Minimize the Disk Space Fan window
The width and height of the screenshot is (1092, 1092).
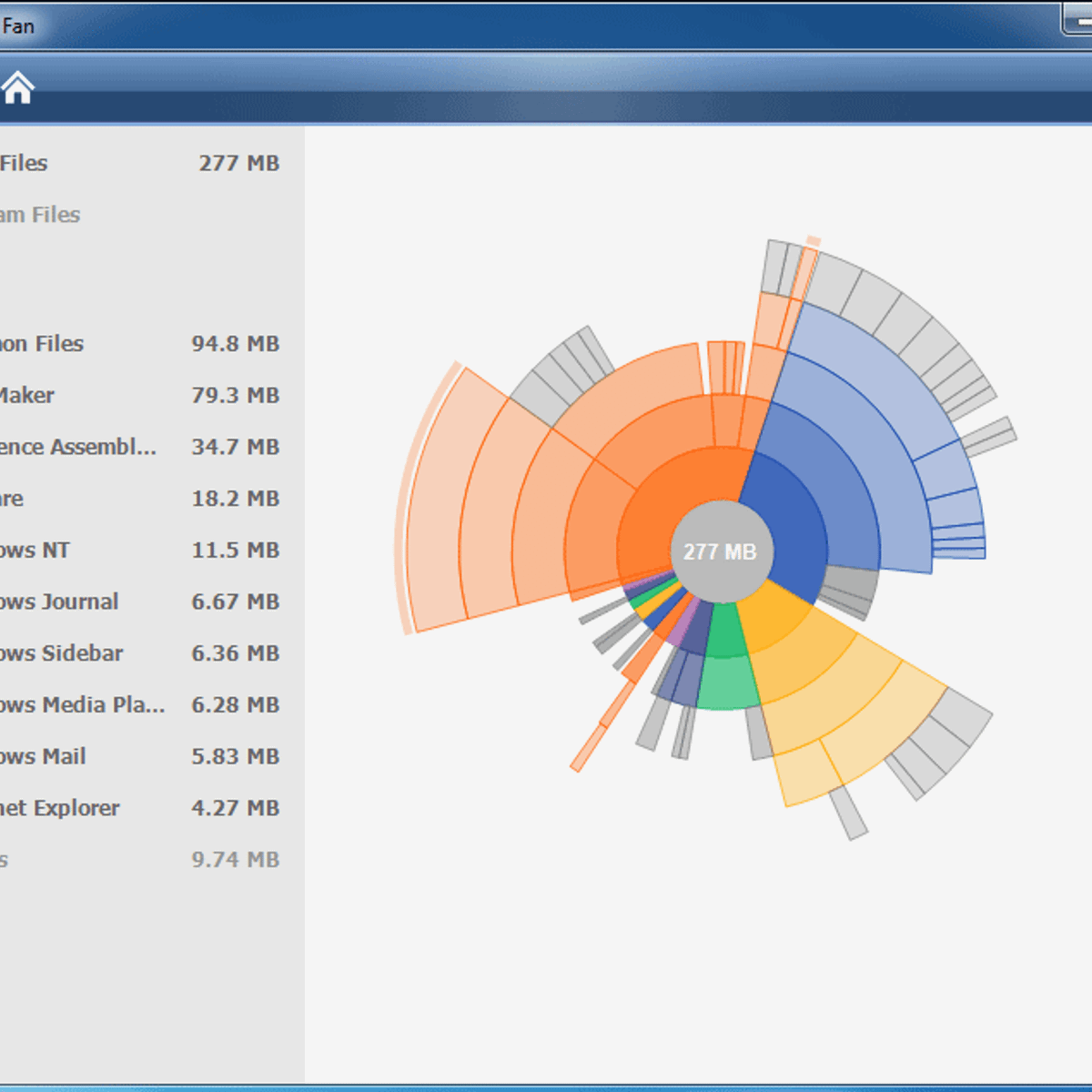pos(1077,20)
